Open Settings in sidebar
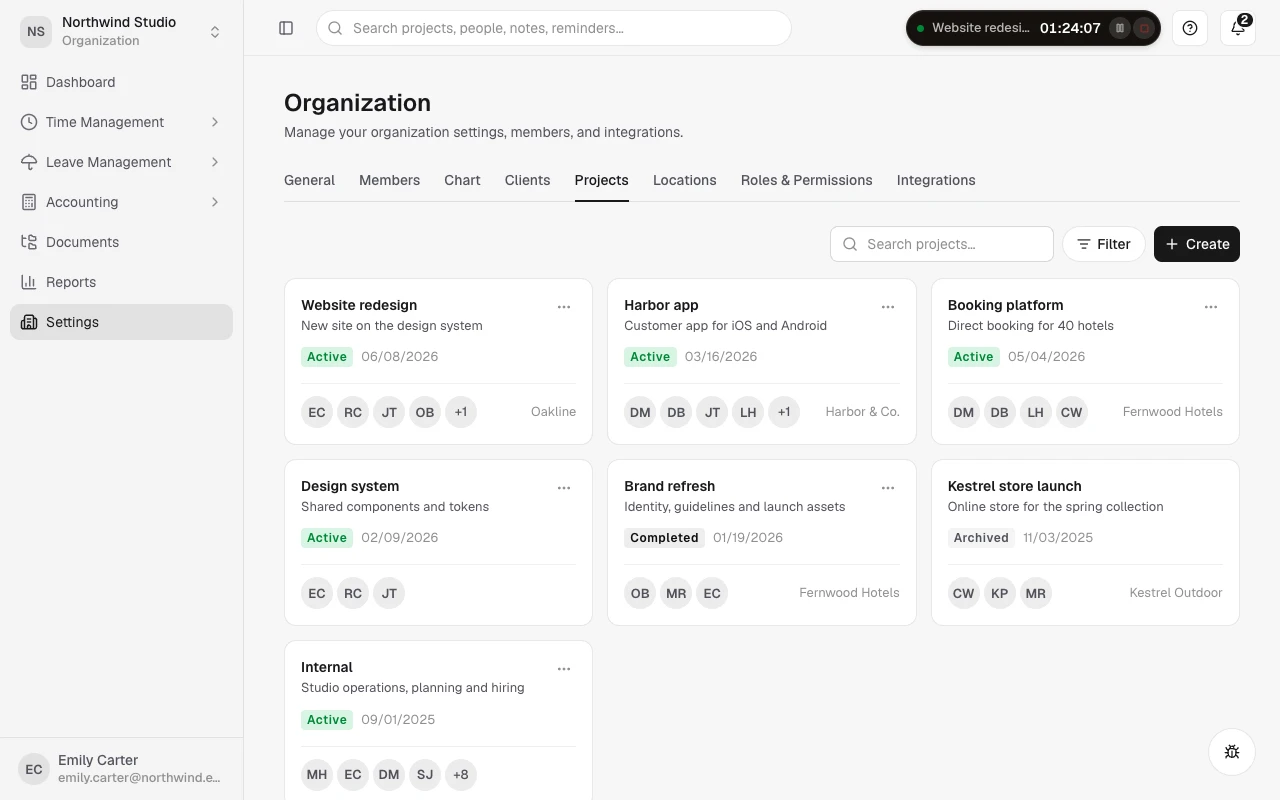 click(121, 322)
